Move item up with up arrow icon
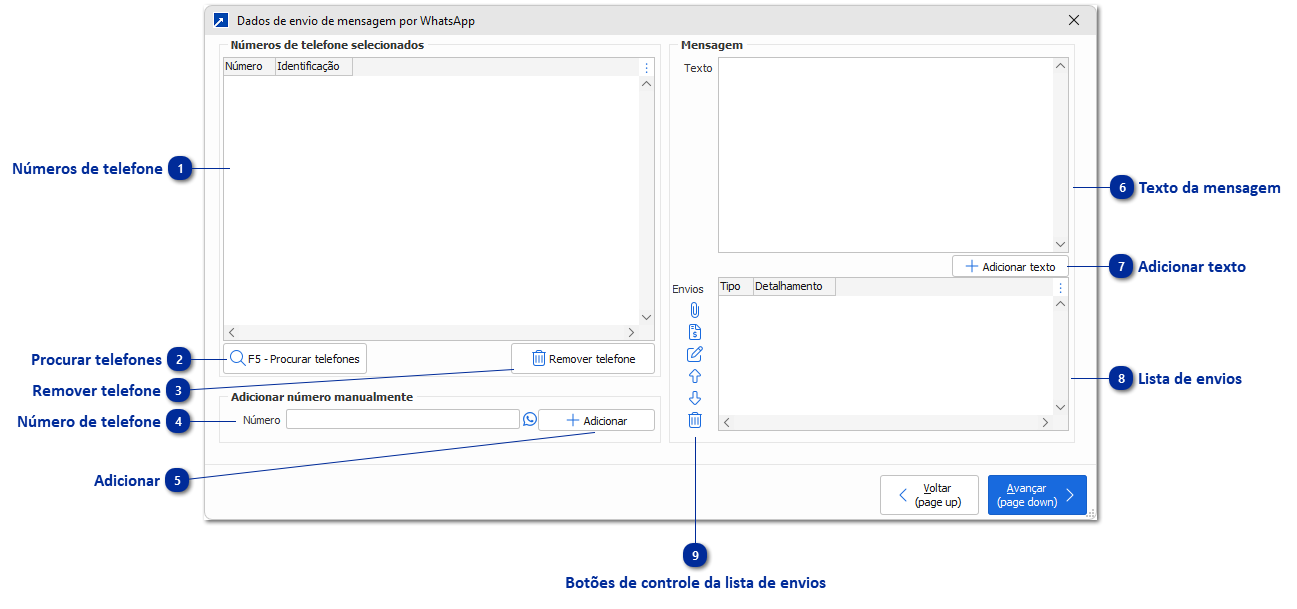Screen dimensions: 1297x609 [x=695, y=376]
